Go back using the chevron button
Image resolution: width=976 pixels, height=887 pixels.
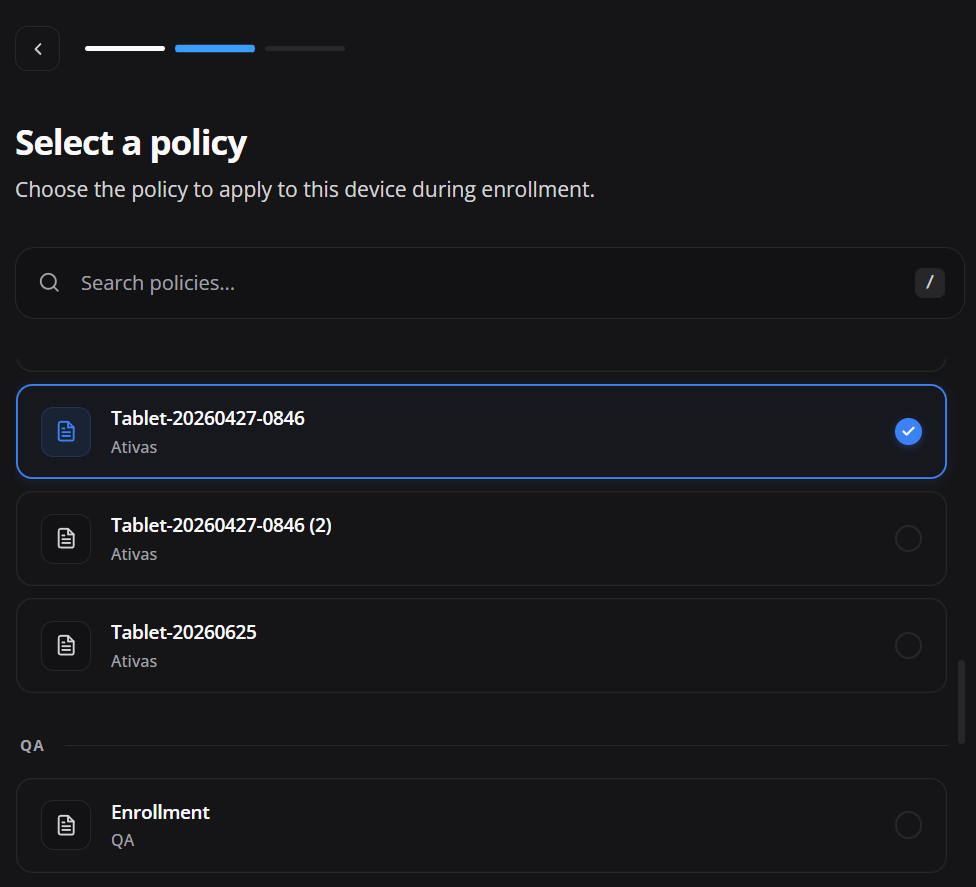pos(37,49)
